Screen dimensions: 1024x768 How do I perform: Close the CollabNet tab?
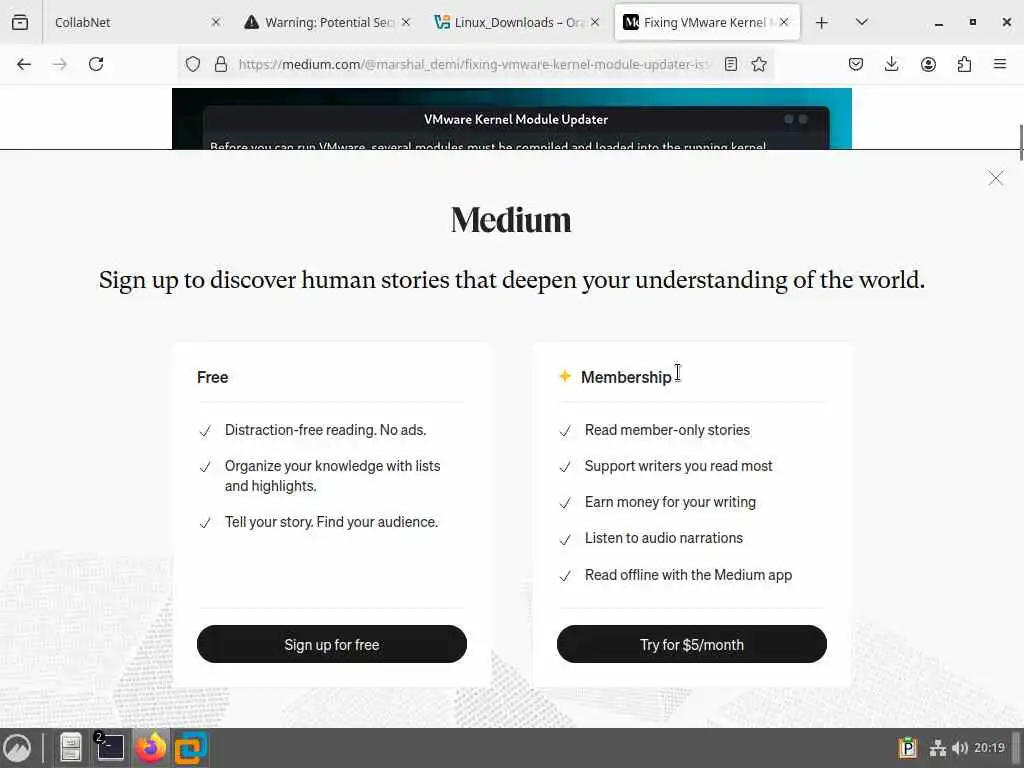216,22
